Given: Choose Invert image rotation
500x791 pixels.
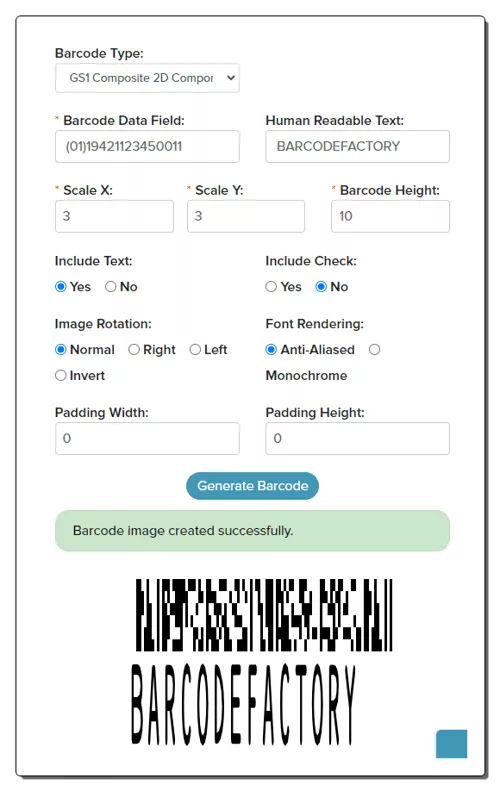Looking at the screenshot, I should pyautogui.click(x=61, y=375).
